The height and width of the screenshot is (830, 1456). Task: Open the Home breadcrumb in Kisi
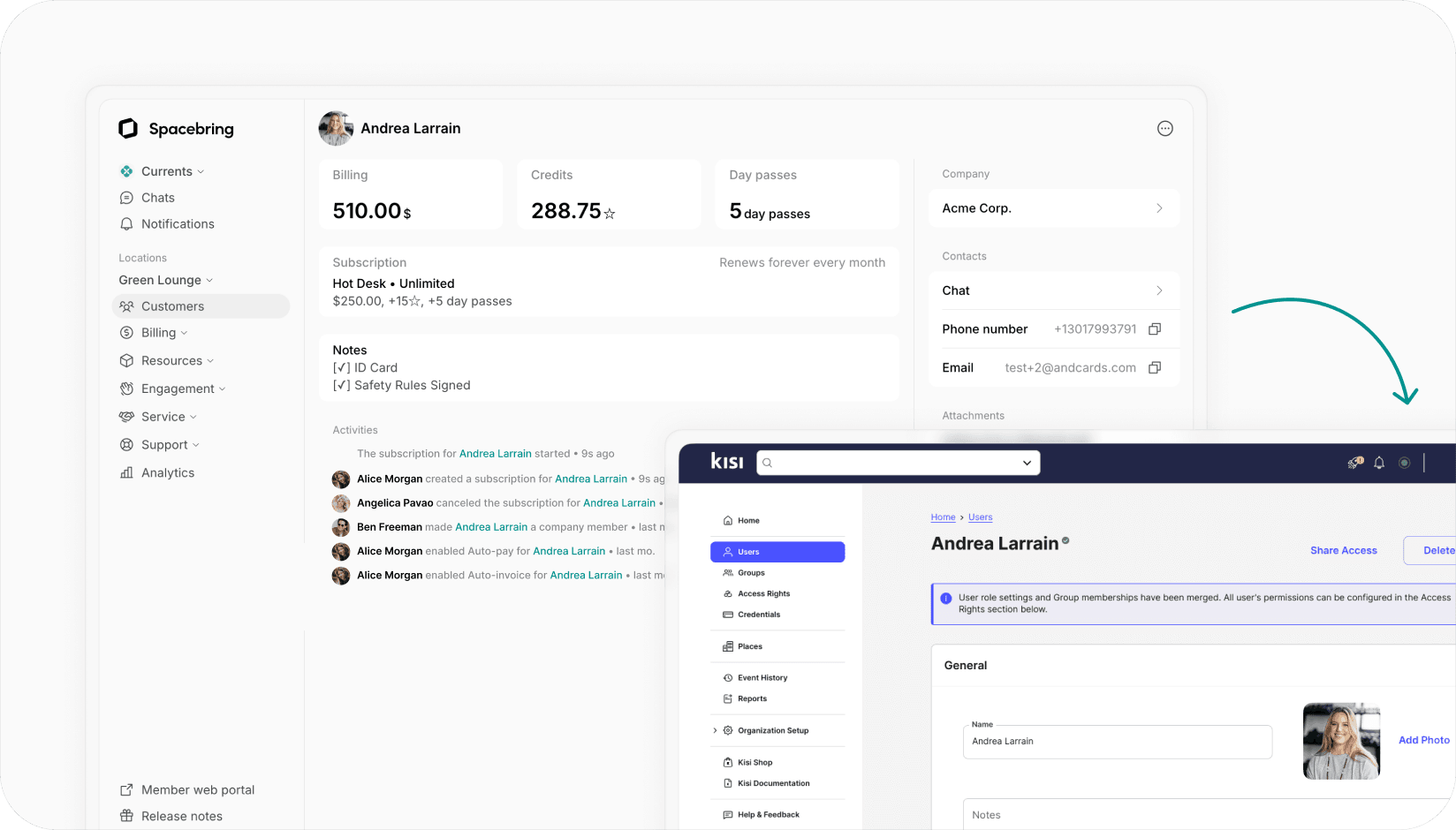point(943,517)
